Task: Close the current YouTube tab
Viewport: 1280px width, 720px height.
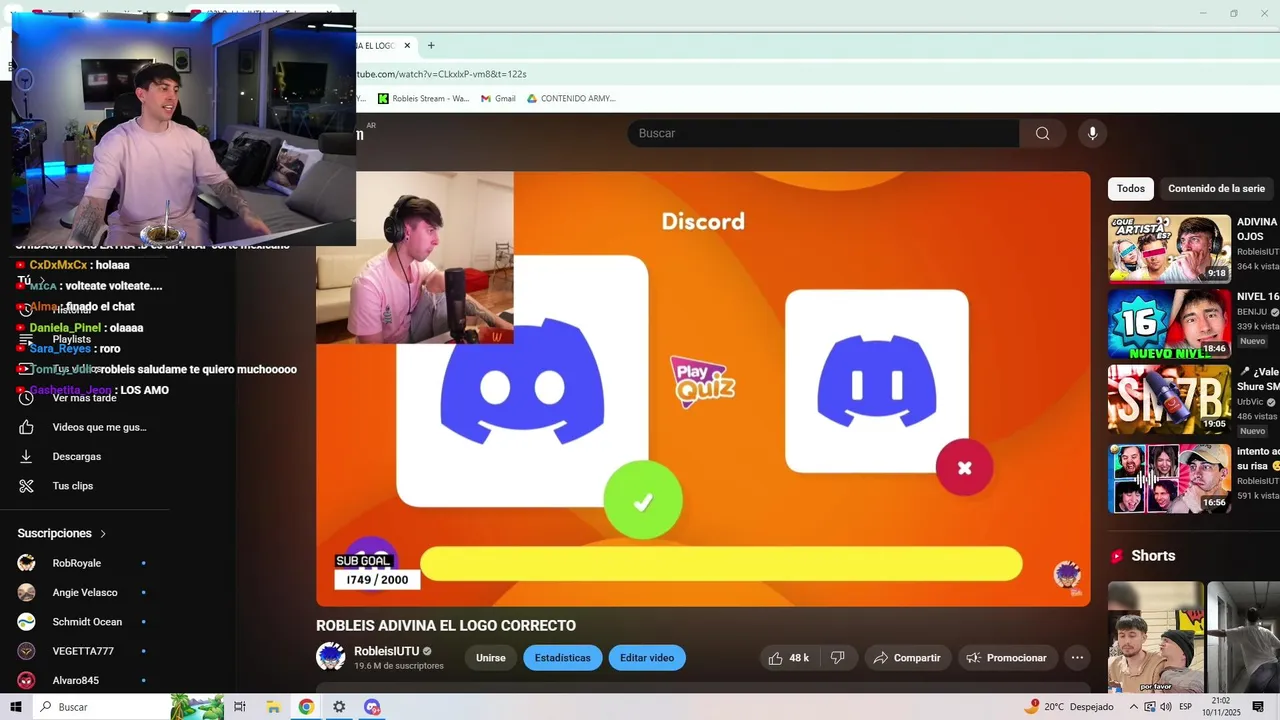Action: tap(407, 45)
